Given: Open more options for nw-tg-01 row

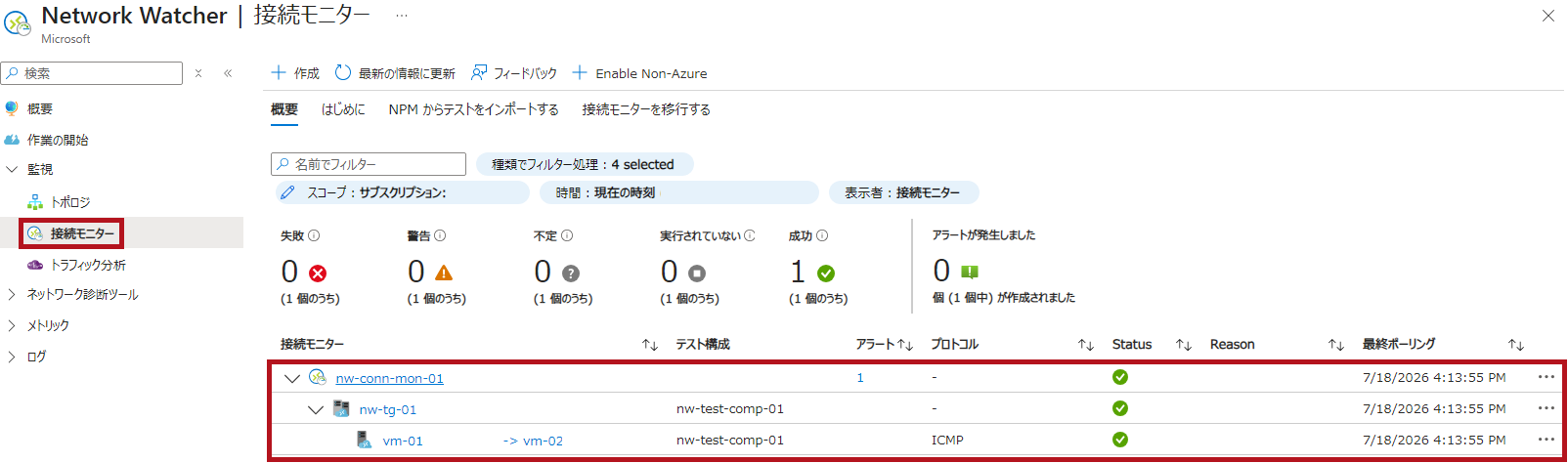Looking at the screenshot, I should tap(1546, 408).
